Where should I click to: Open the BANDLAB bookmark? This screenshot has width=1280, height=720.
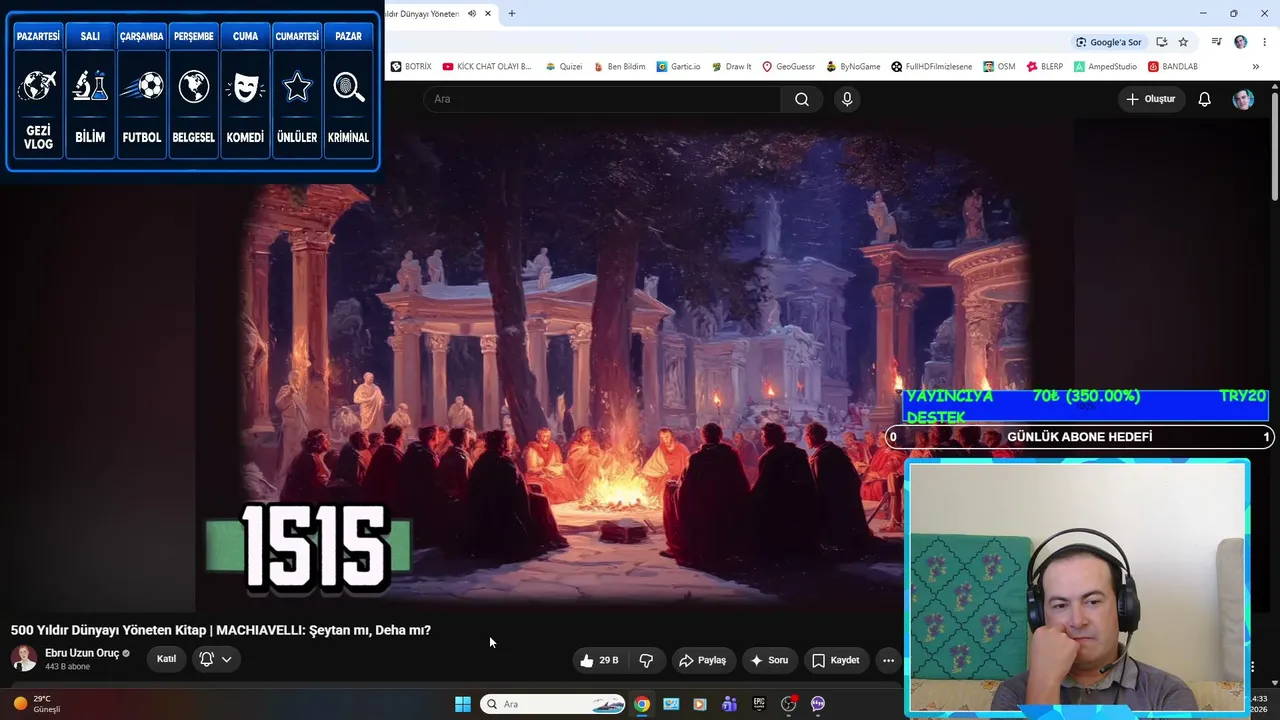(1173, 67)
